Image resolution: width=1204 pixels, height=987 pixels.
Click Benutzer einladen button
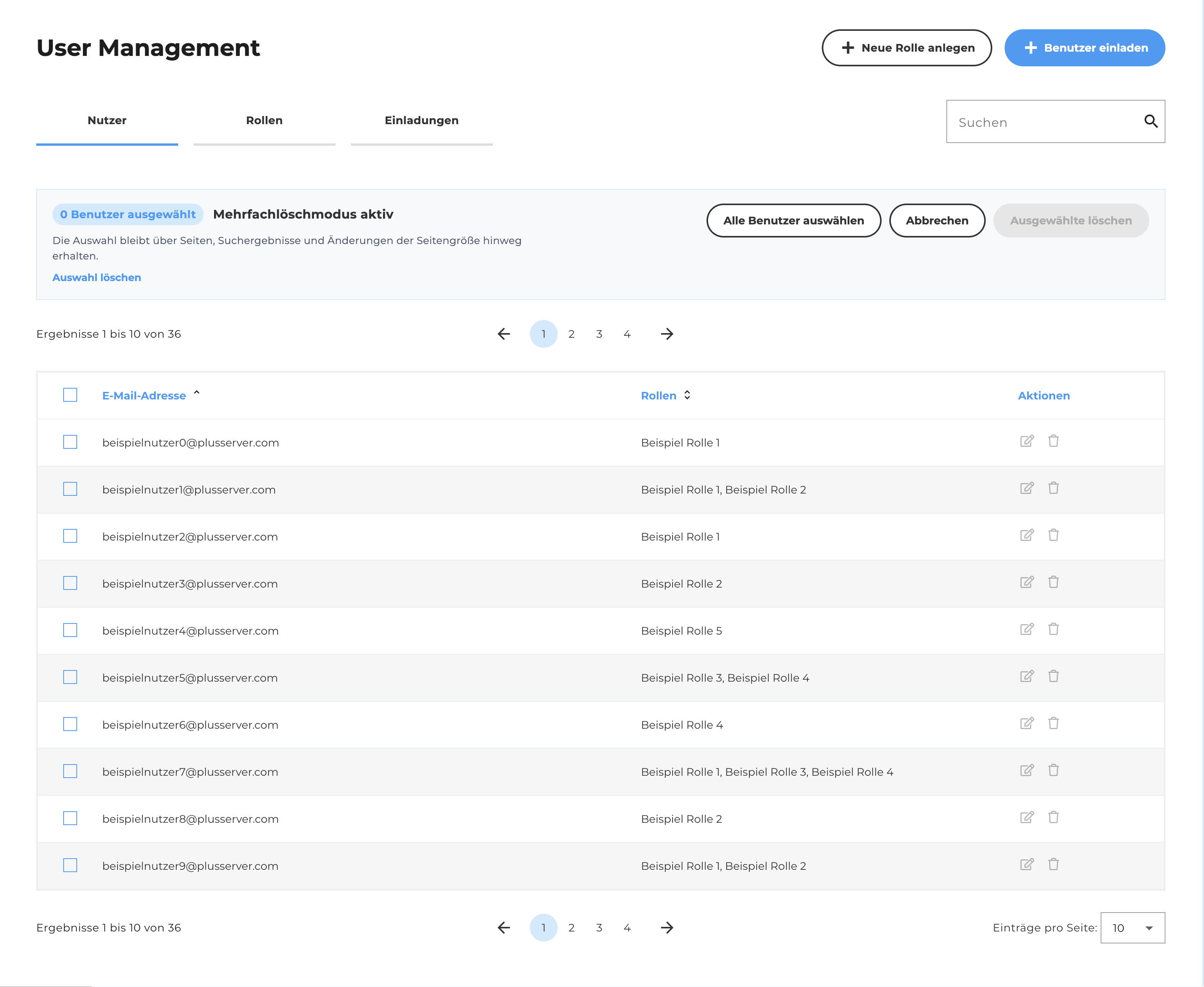pos(1084,48)
